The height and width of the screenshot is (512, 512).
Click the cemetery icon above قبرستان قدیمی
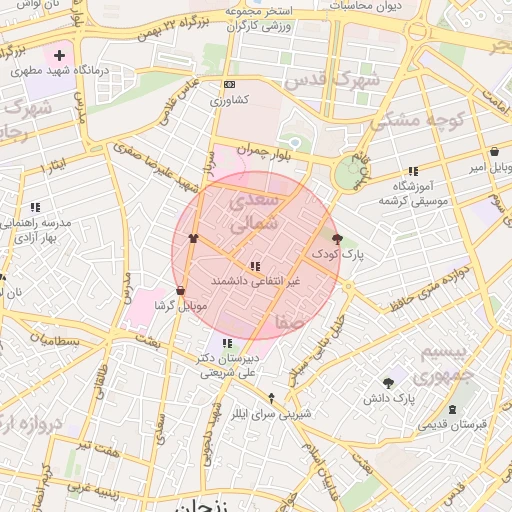pyautogui.click(x=452, y=409)
